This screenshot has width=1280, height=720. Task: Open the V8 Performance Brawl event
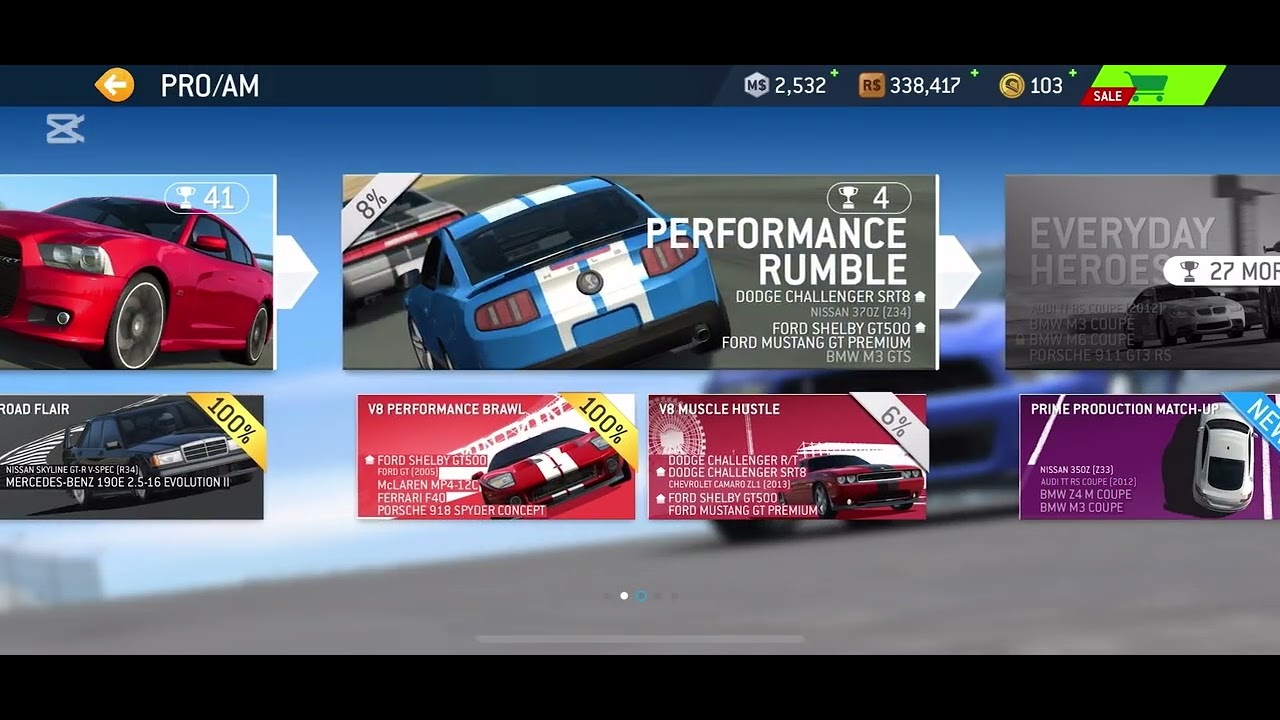point(496,457)
